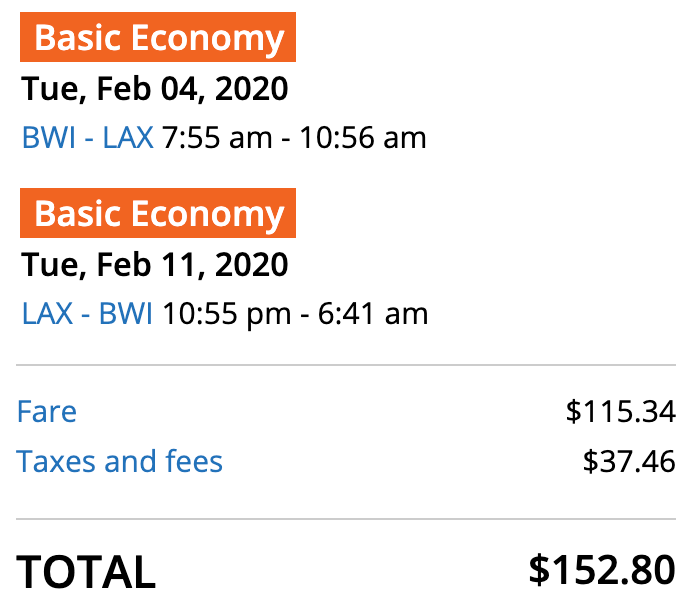The width and height of the screenshot is (694, 616).
Task: Click the 7:55 am departure time
Action: 217,137
